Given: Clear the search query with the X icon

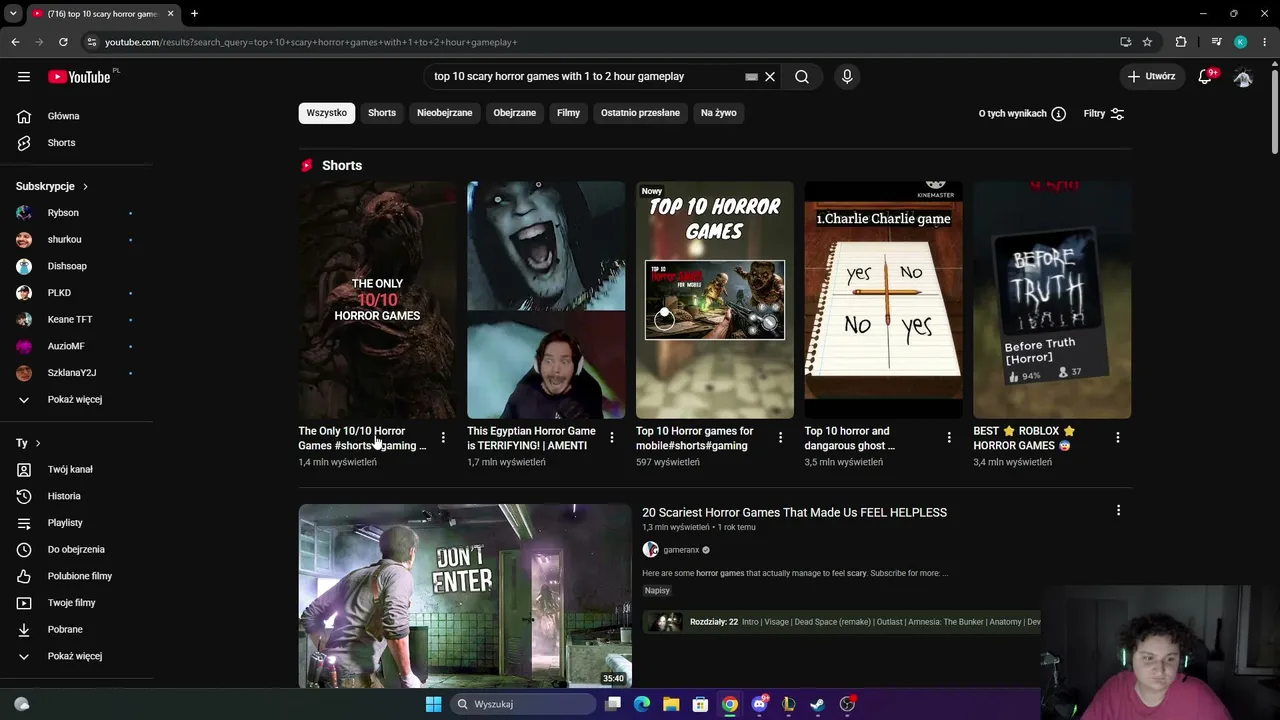Looking at the screenshot, I should (770, 76).
